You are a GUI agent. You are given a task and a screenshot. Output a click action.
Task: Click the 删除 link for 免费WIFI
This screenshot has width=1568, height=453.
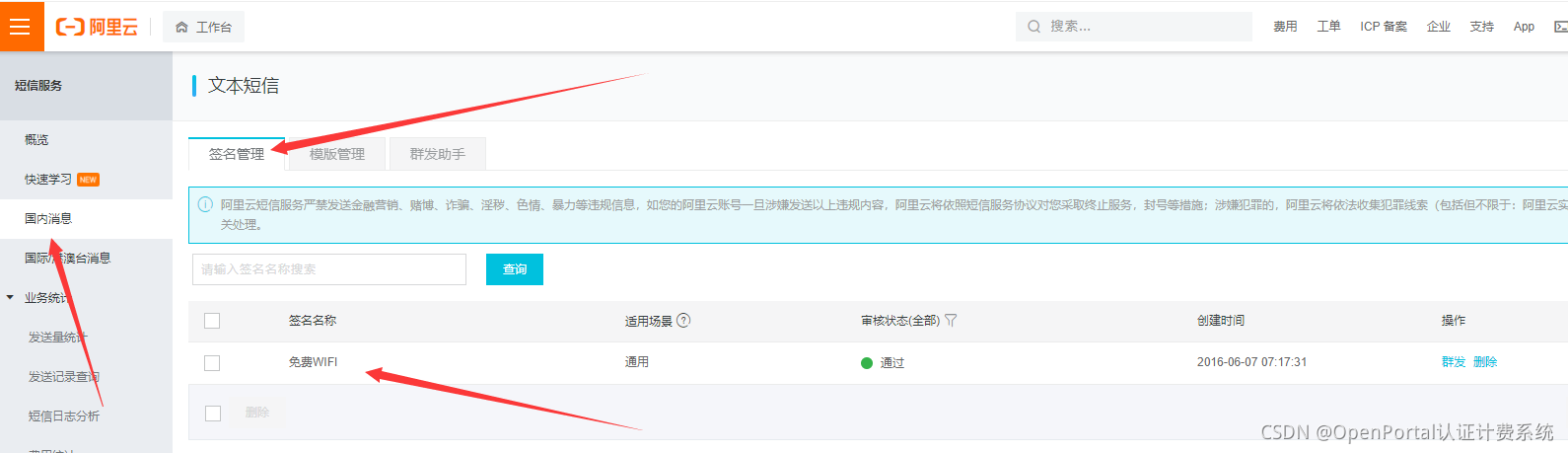point(1485,362)
